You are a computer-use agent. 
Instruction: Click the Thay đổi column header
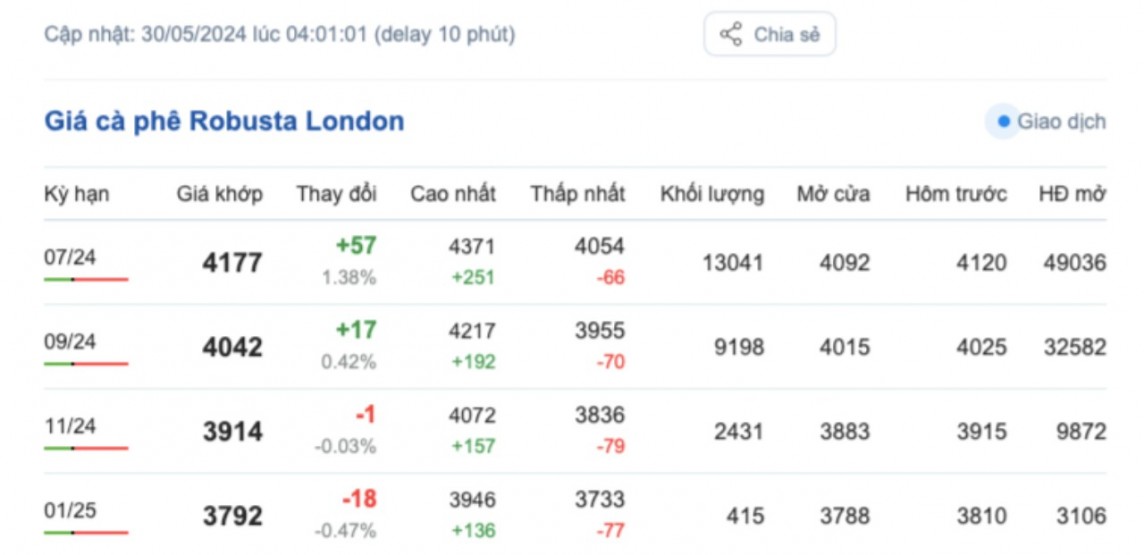[336, 194]
